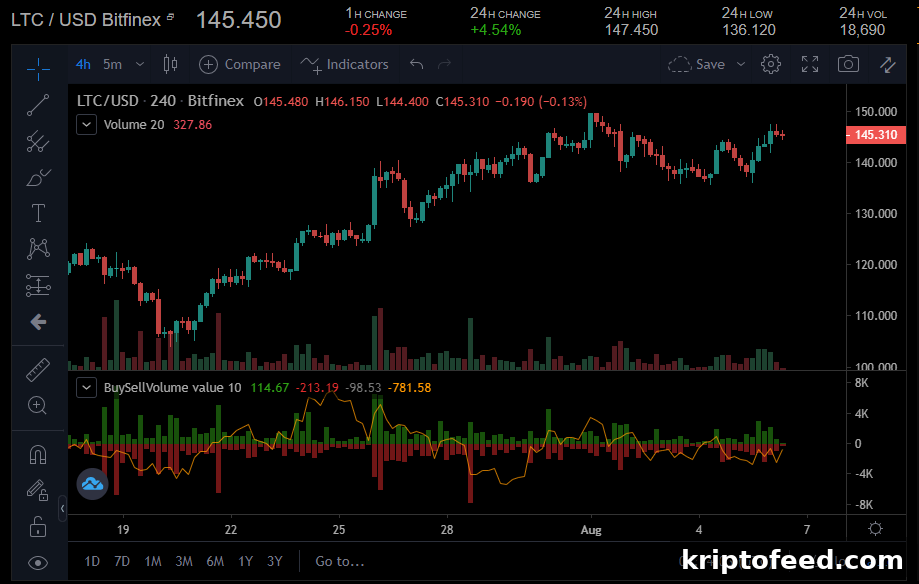Click the 145.310 current price label
The width and height of the screenshot is (919, 584).
pos(876,135)
